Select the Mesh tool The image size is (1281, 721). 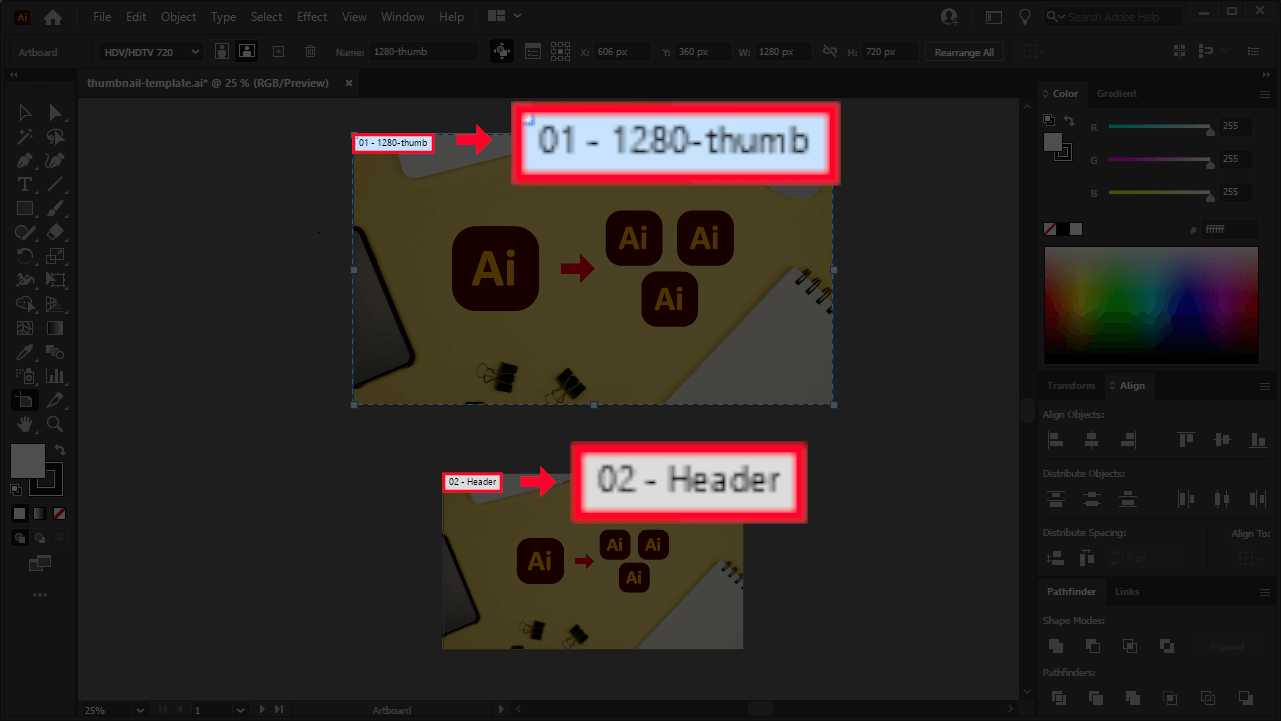click(x=25, y=328)
